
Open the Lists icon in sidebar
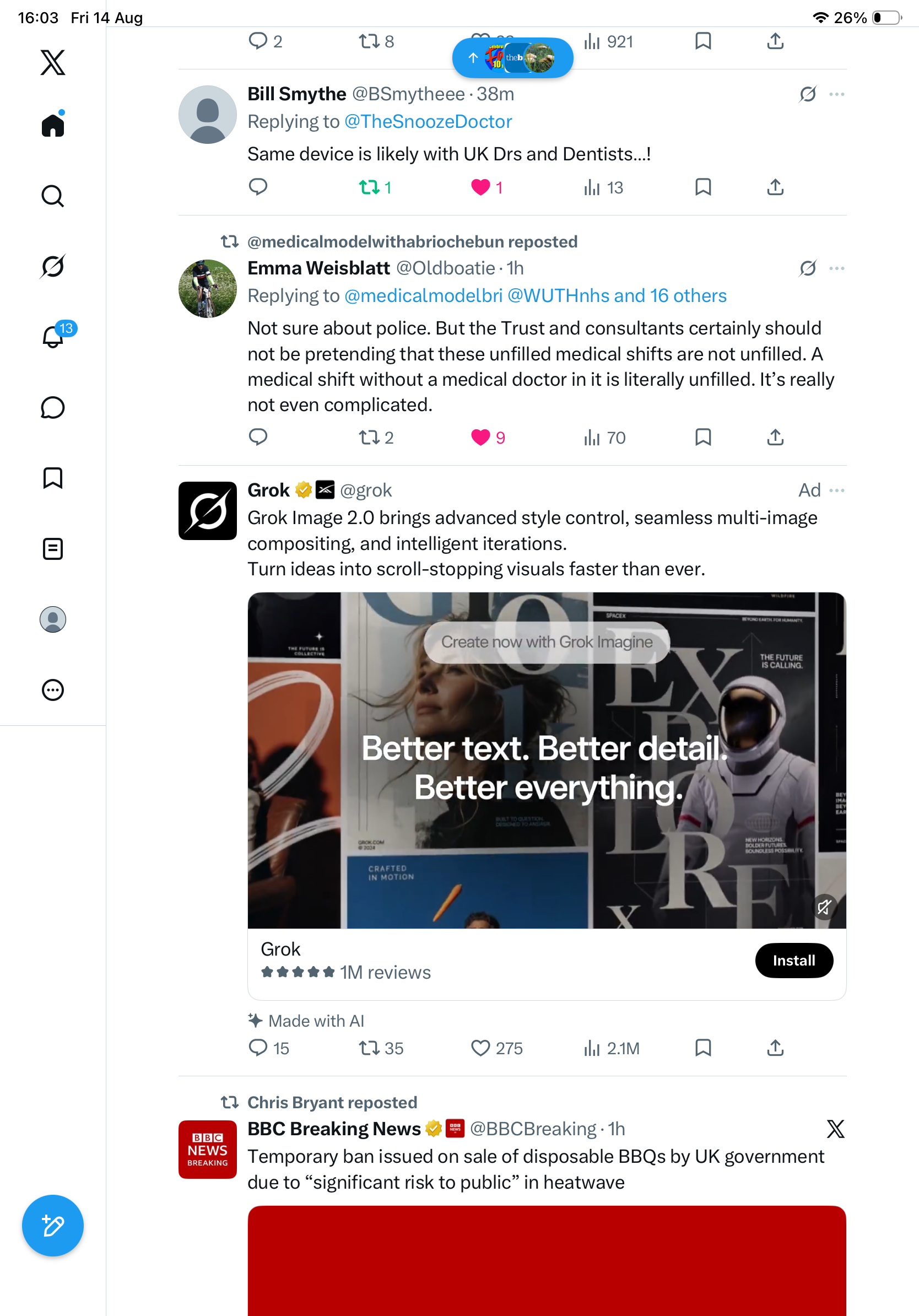coord(53,548)
